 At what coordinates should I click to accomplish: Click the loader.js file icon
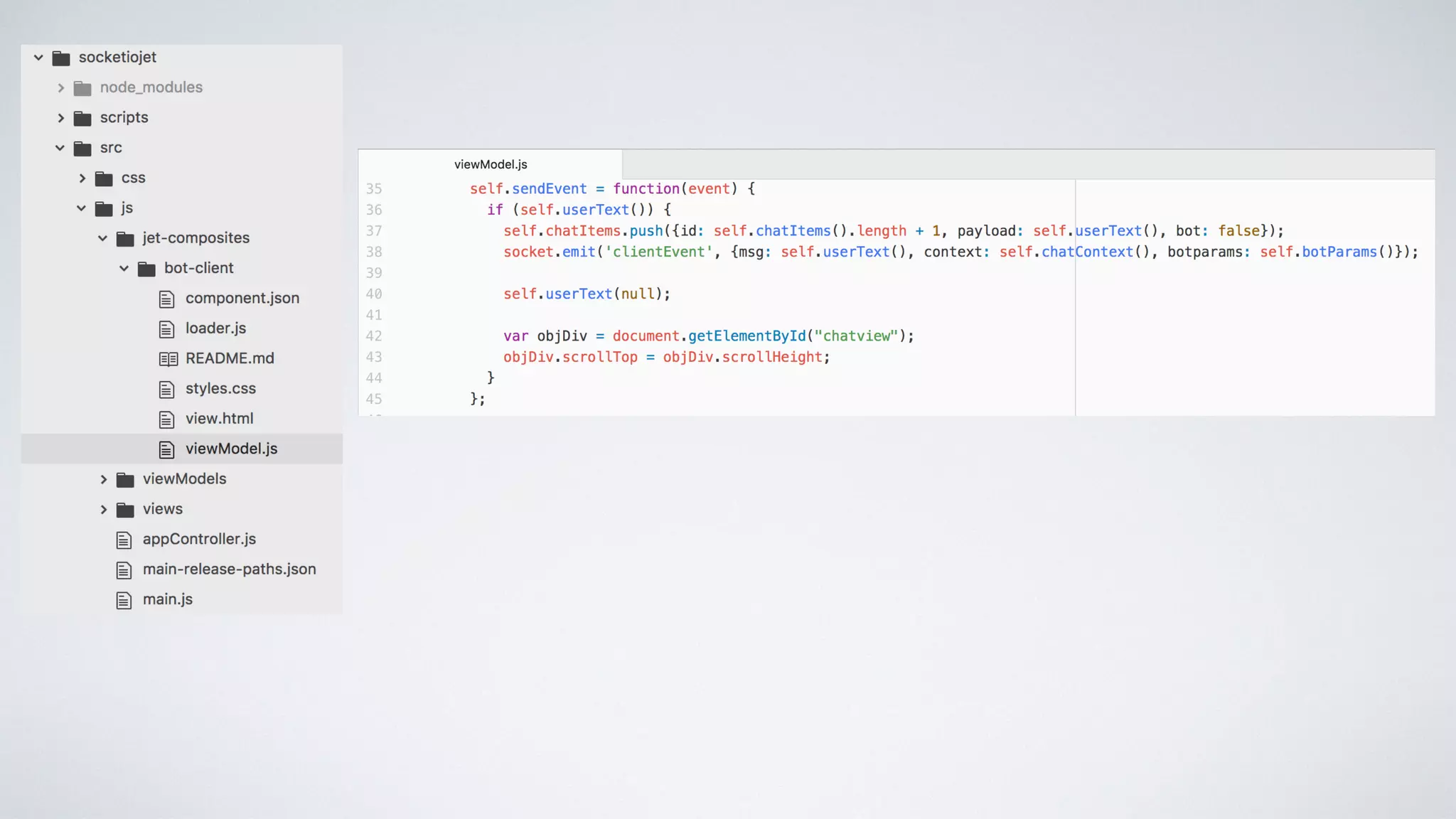point(166,329)
